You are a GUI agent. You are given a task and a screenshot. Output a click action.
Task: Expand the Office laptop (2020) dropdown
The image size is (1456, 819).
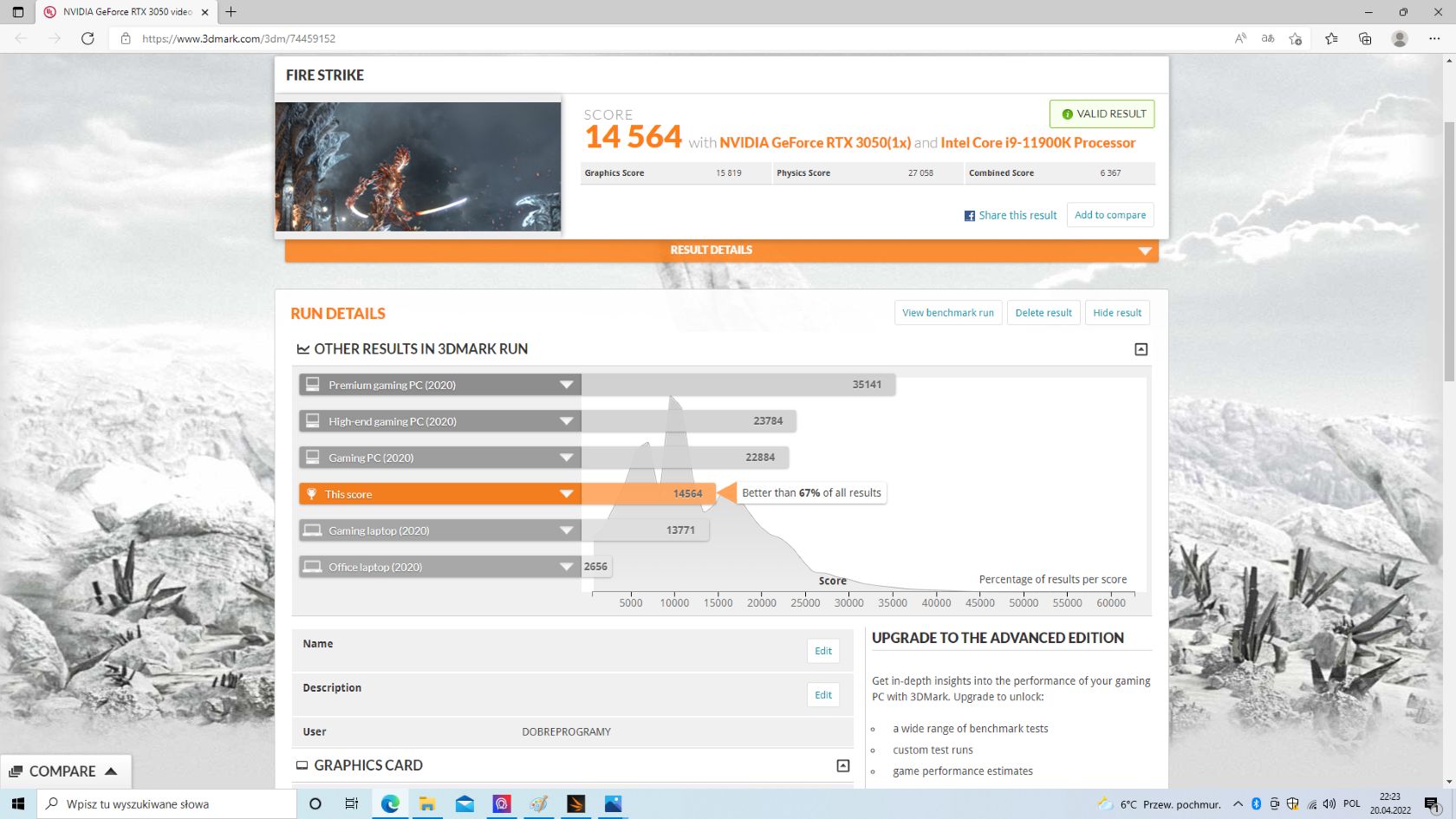pyautogui.click(x=567, y=566)
